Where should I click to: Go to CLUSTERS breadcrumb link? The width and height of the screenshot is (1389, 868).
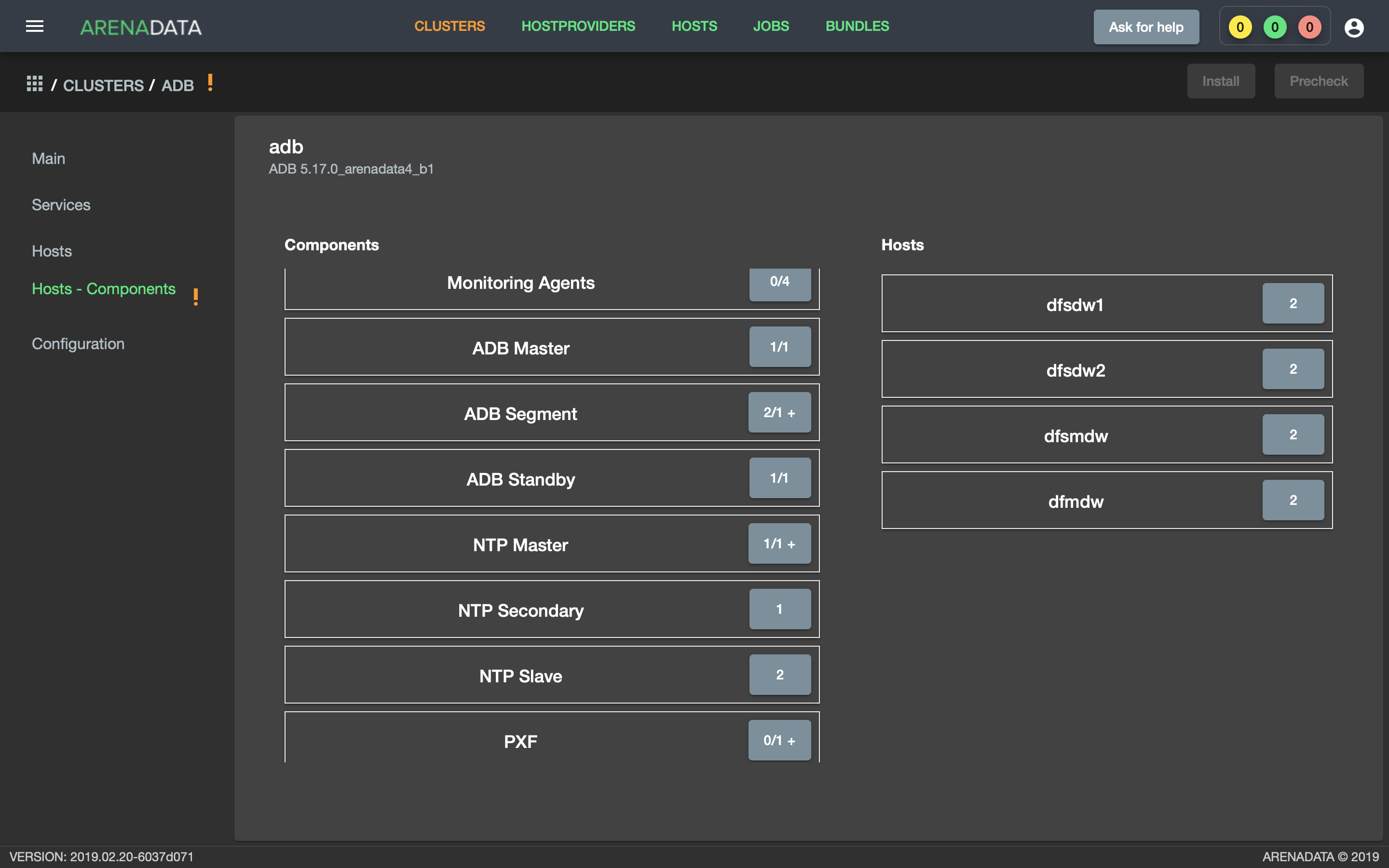click(x=103, y=85)
